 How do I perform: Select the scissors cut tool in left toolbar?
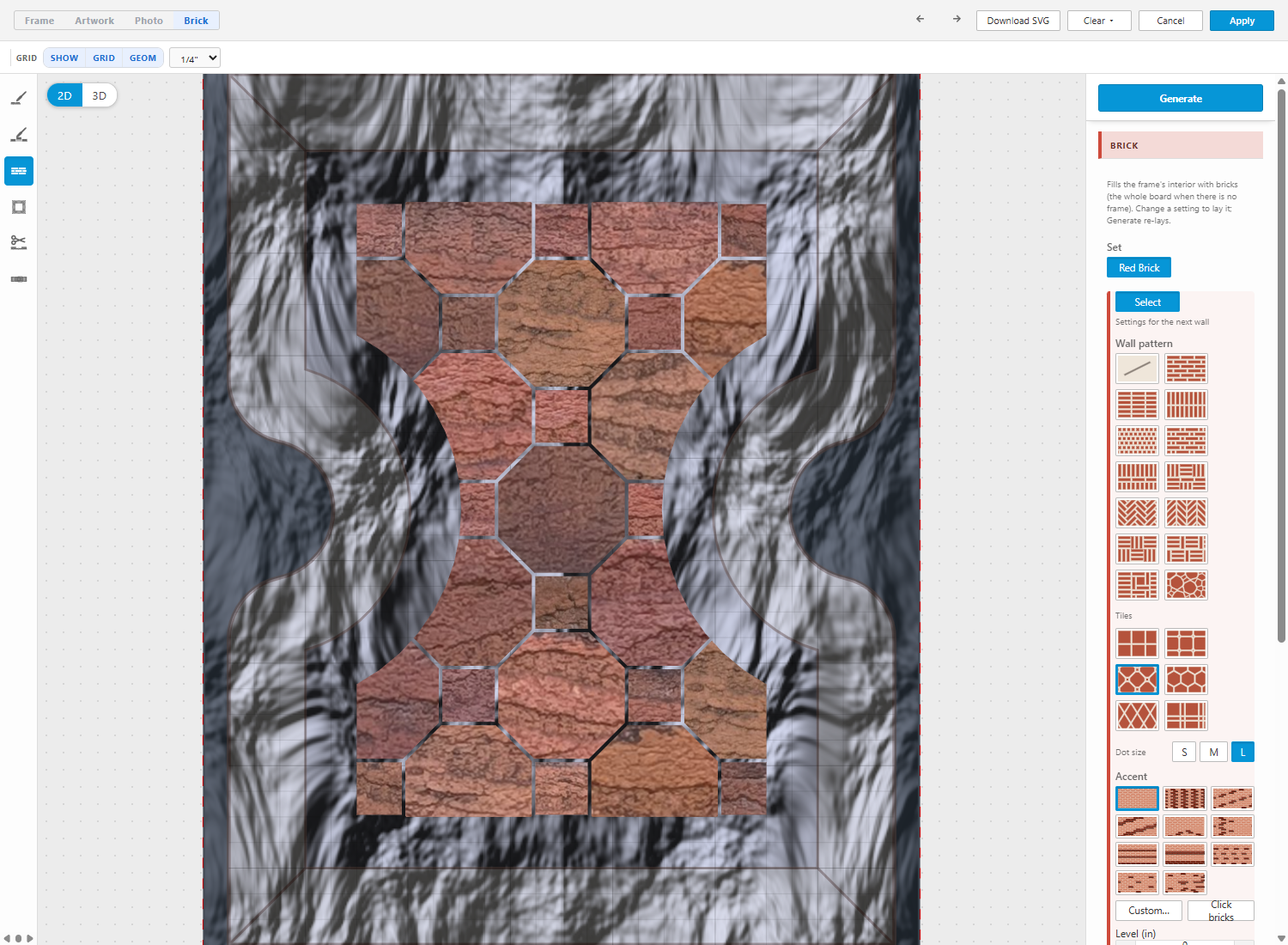coord(19,243)
